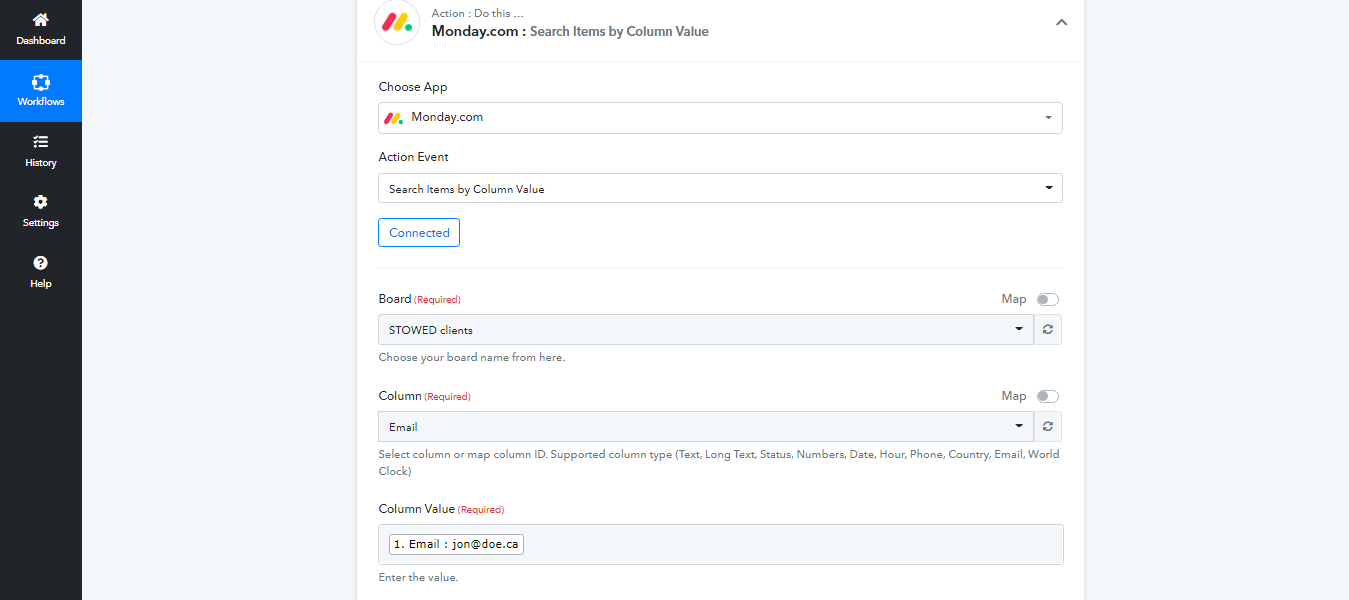The height and width of the screenshot is (600, 1349).
Task: Click the Column Value input field
Action: [720, 544]
